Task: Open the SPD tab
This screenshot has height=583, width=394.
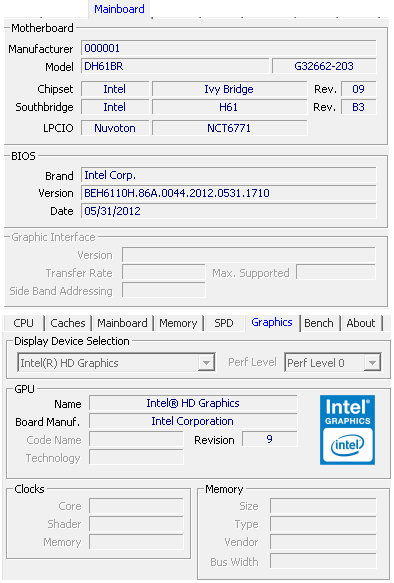Action: point(224,323)
